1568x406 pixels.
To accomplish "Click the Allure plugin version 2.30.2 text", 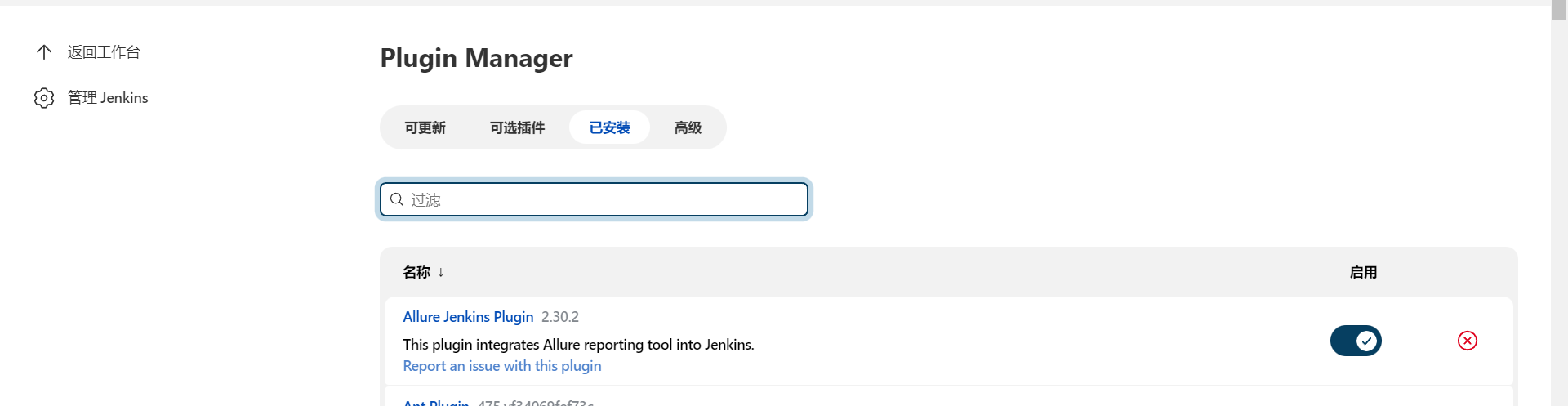I will 560,317.
